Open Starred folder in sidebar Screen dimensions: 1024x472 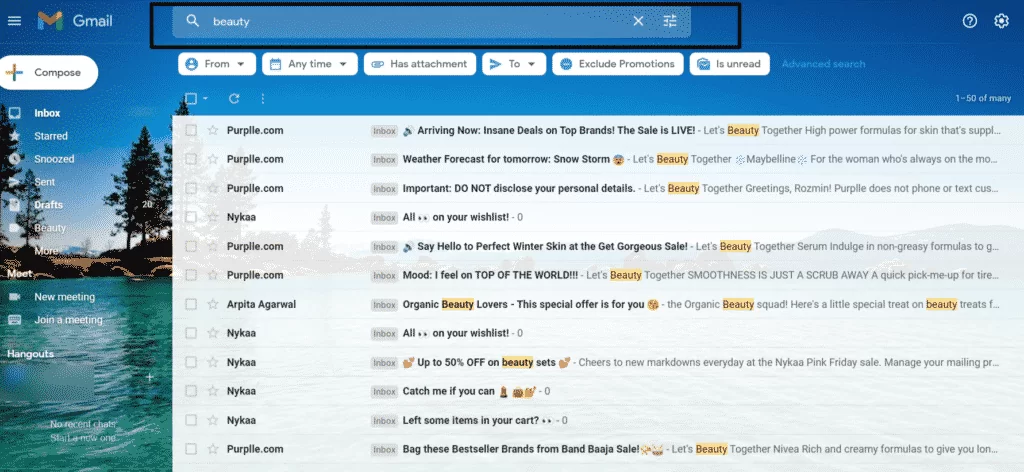click(x=51, y=136)
